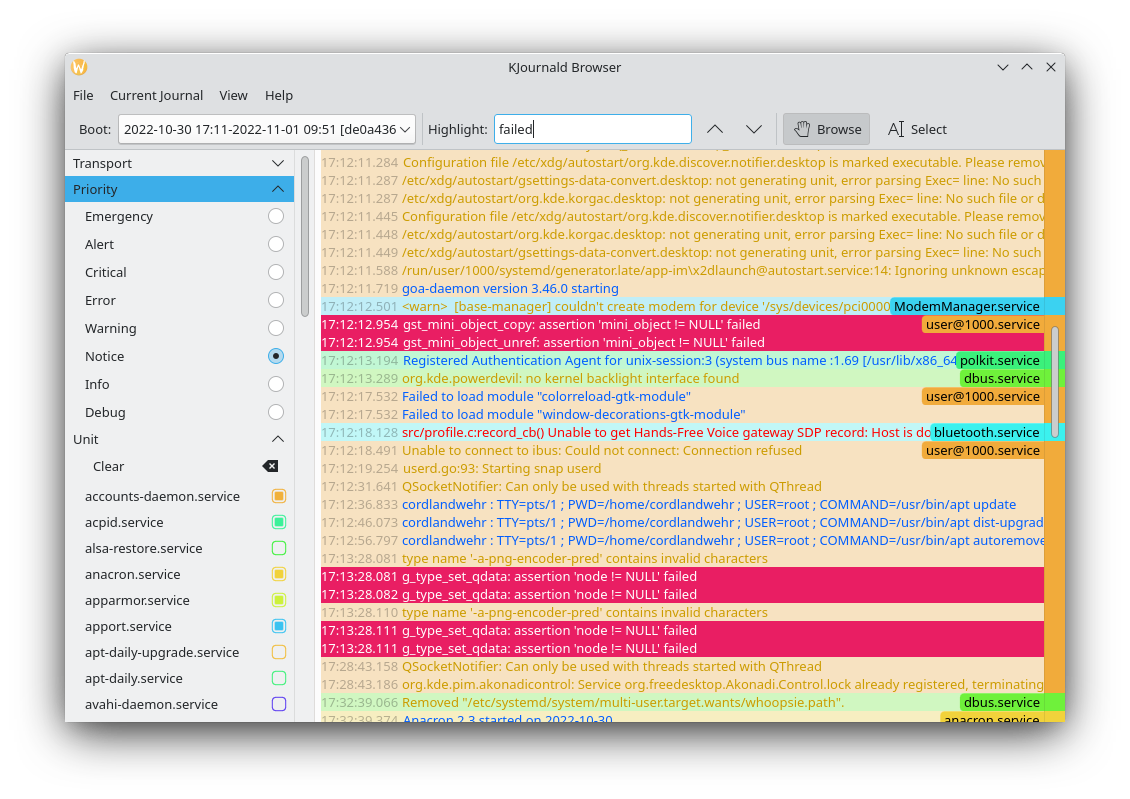Toggle apport.service colored checkbox
The image size is (1130, 799).
coord(279,626)
